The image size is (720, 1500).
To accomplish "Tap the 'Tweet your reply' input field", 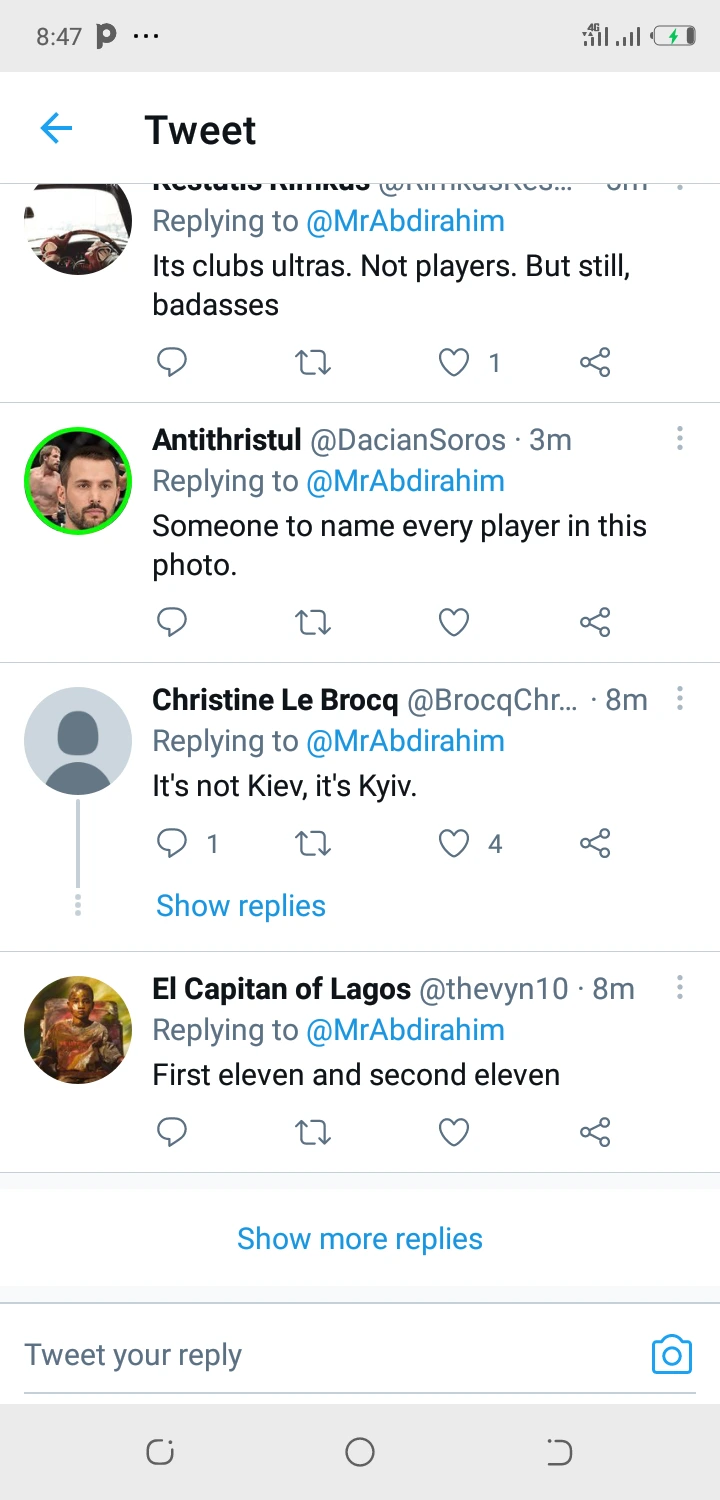I will (300, 1355).
